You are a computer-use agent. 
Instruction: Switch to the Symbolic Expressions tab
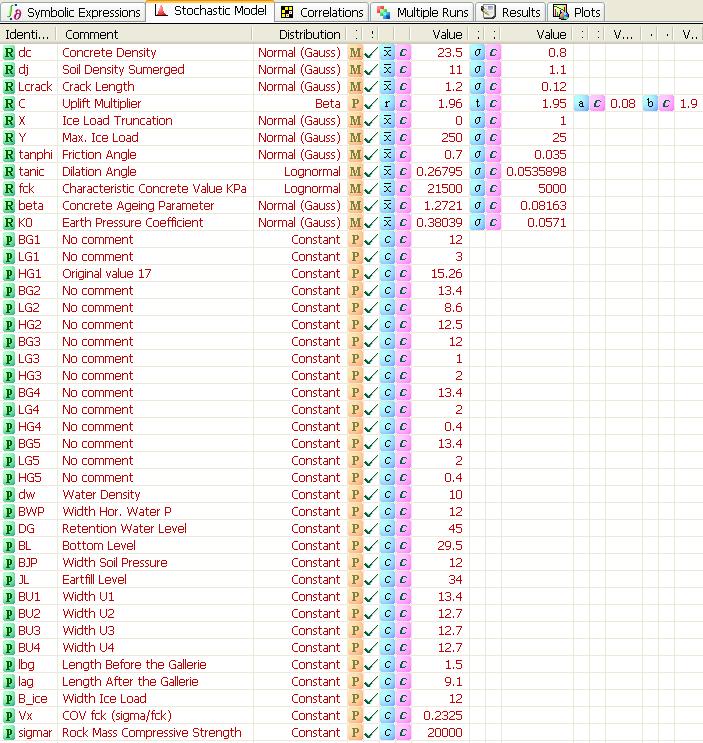pyautogui.click(x=73, y=12)
